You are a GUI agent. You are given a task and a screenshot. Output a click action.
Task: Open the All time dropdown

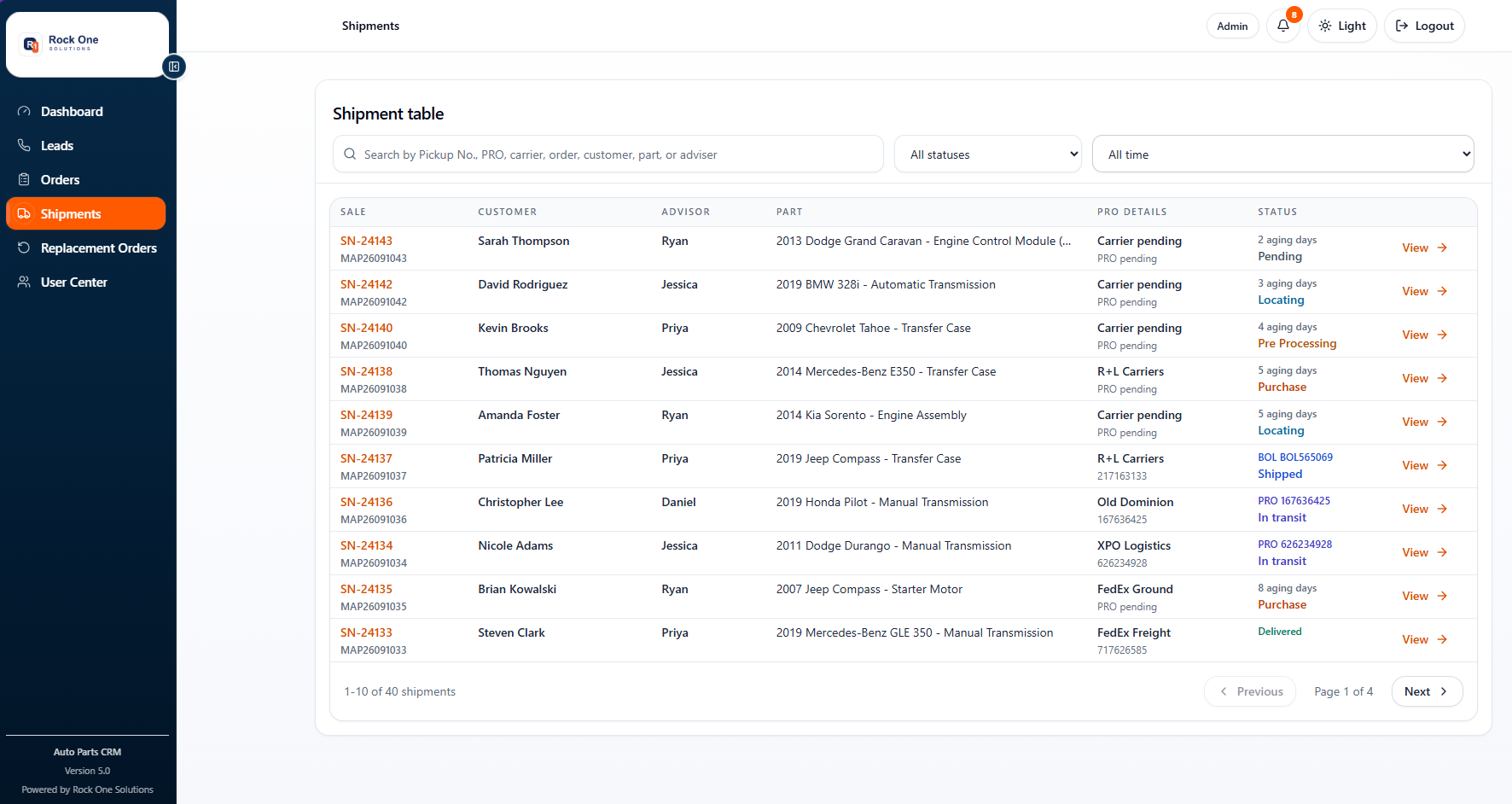[x=1282, y=154]
